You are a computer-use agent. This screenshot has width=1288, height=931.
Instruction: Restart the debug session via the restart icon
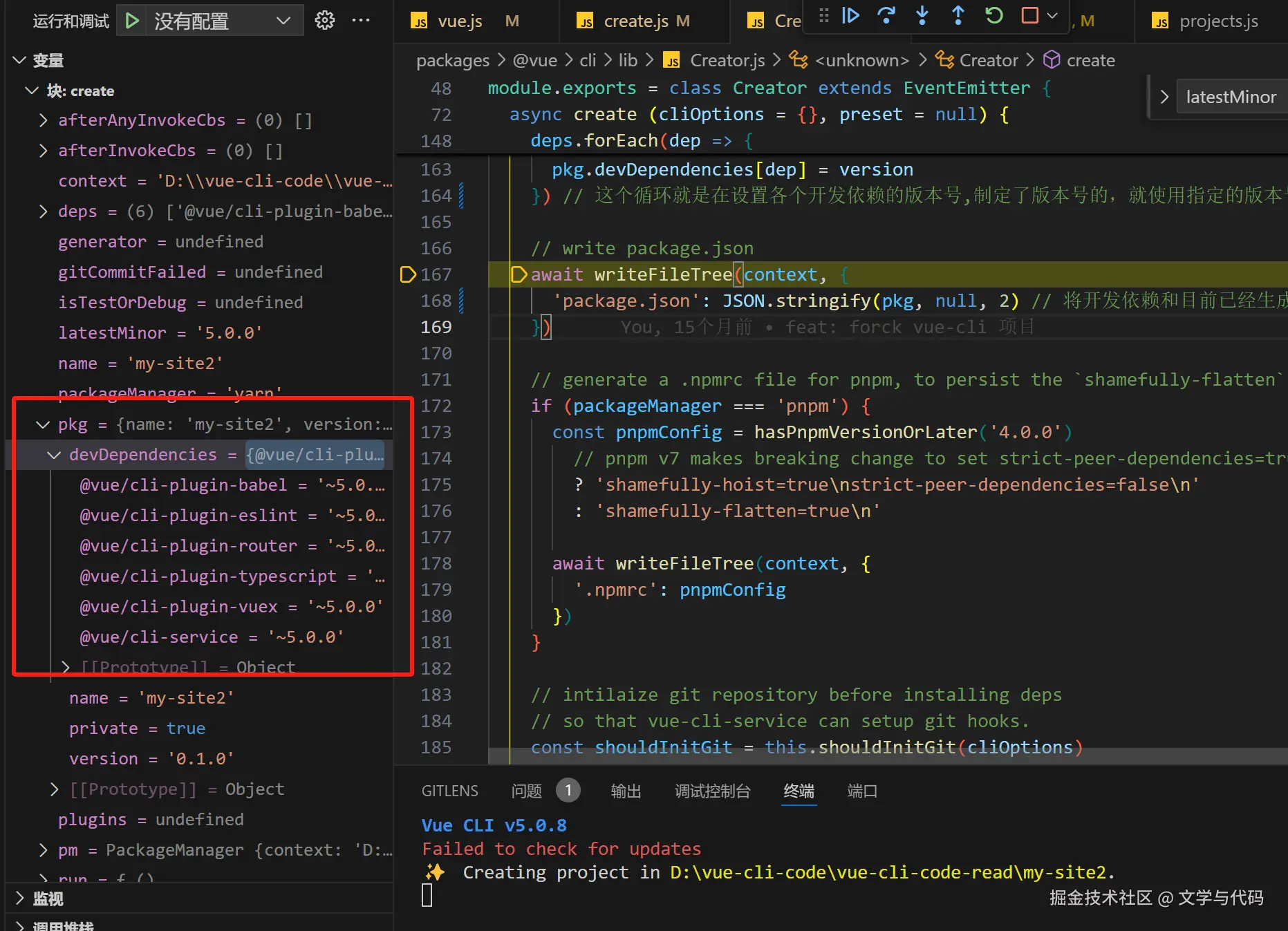tap(993, 15)
